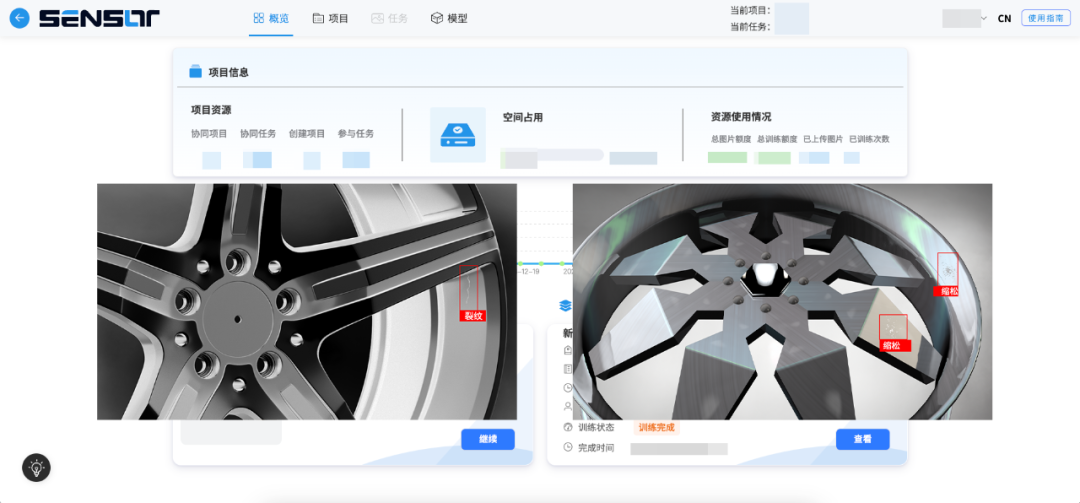Click the 协同项目 label
This screenshot has width=1080, height=503.
209,134
